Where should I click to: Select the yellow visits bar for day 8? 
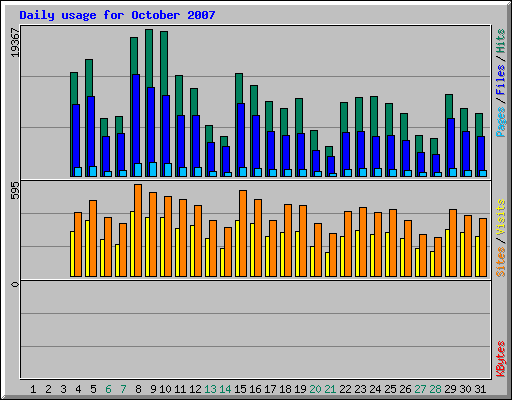(132, 244)
